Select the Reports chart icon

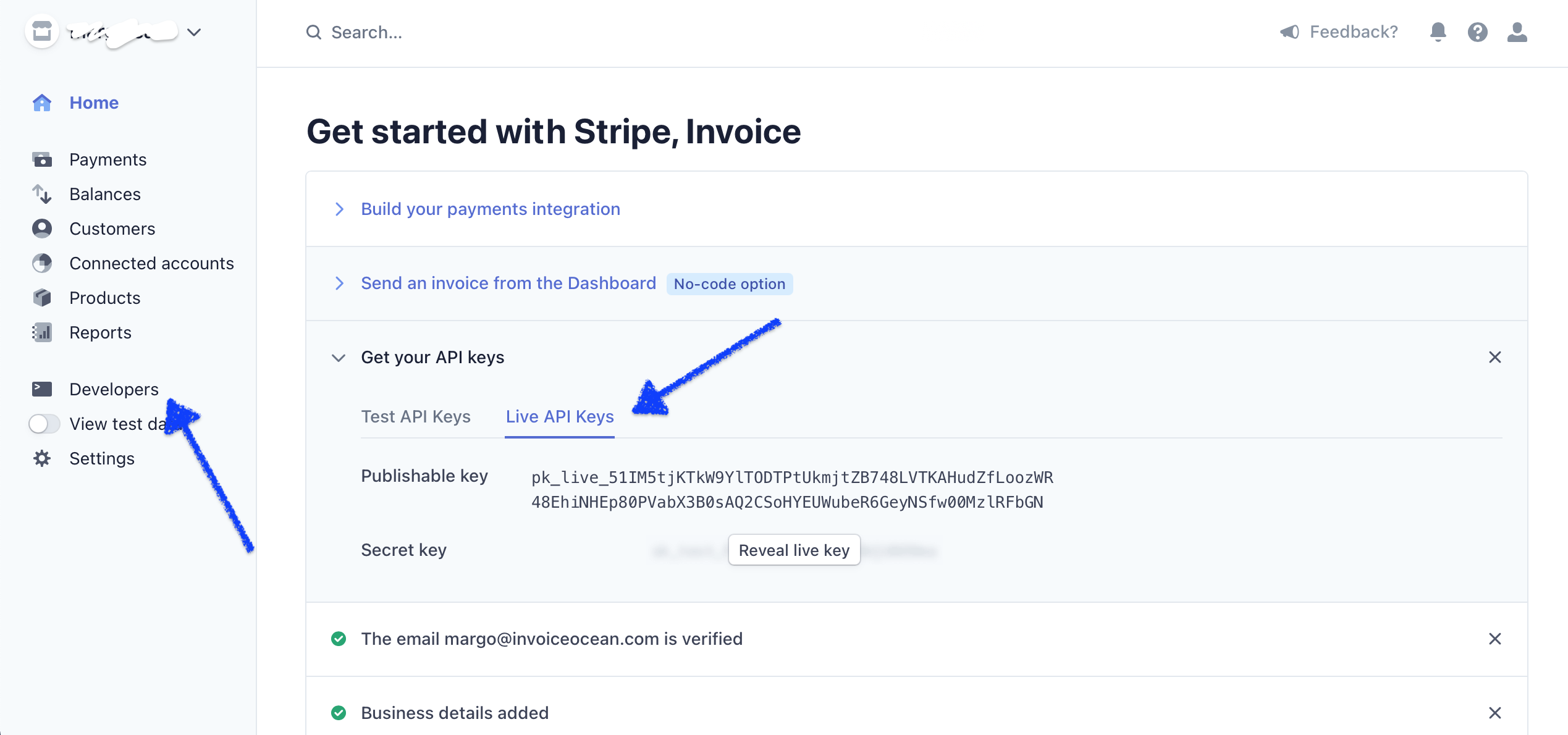pos(42,332)
